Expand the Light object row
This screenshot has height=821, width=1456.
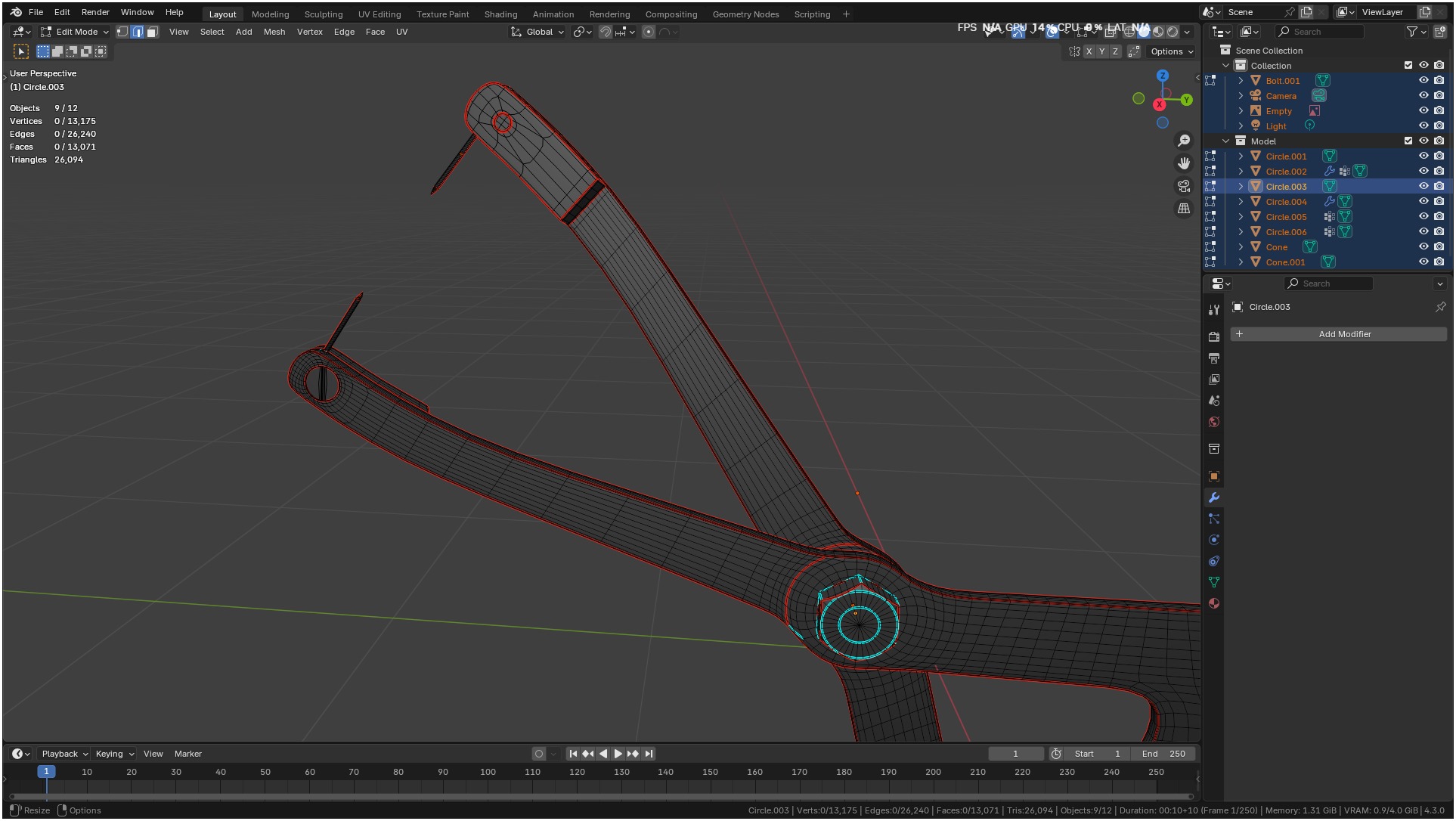click(1241, 126)
